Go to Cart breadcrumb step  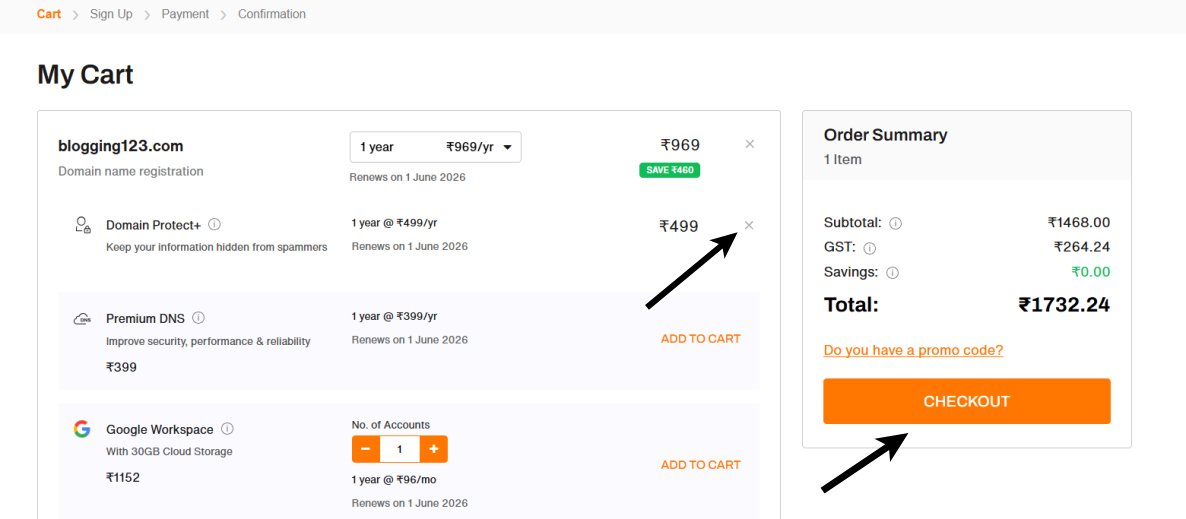click(x=48, y=14)
